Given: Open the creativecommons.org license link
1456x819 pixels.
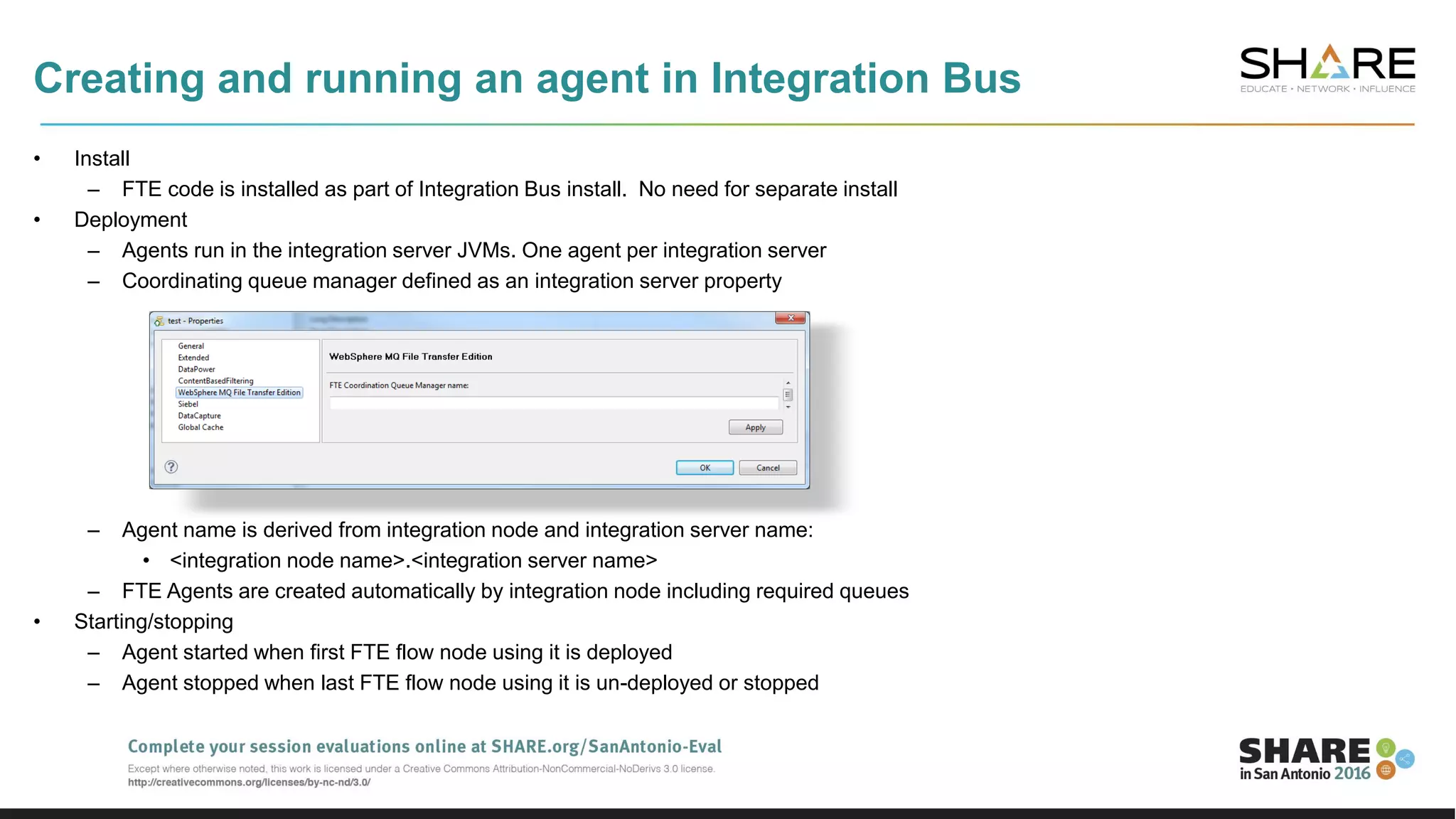Looking at the screenshot, I should tap(249, 782).
